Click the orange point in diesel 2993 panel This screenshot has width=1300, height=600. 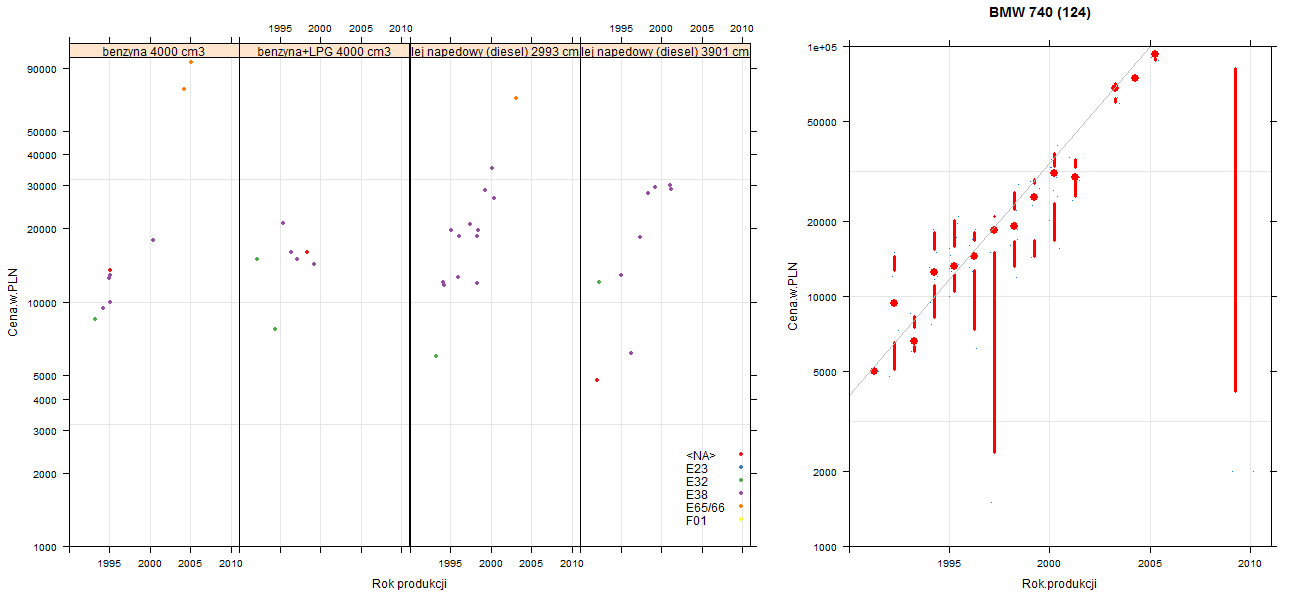[516, 98]
